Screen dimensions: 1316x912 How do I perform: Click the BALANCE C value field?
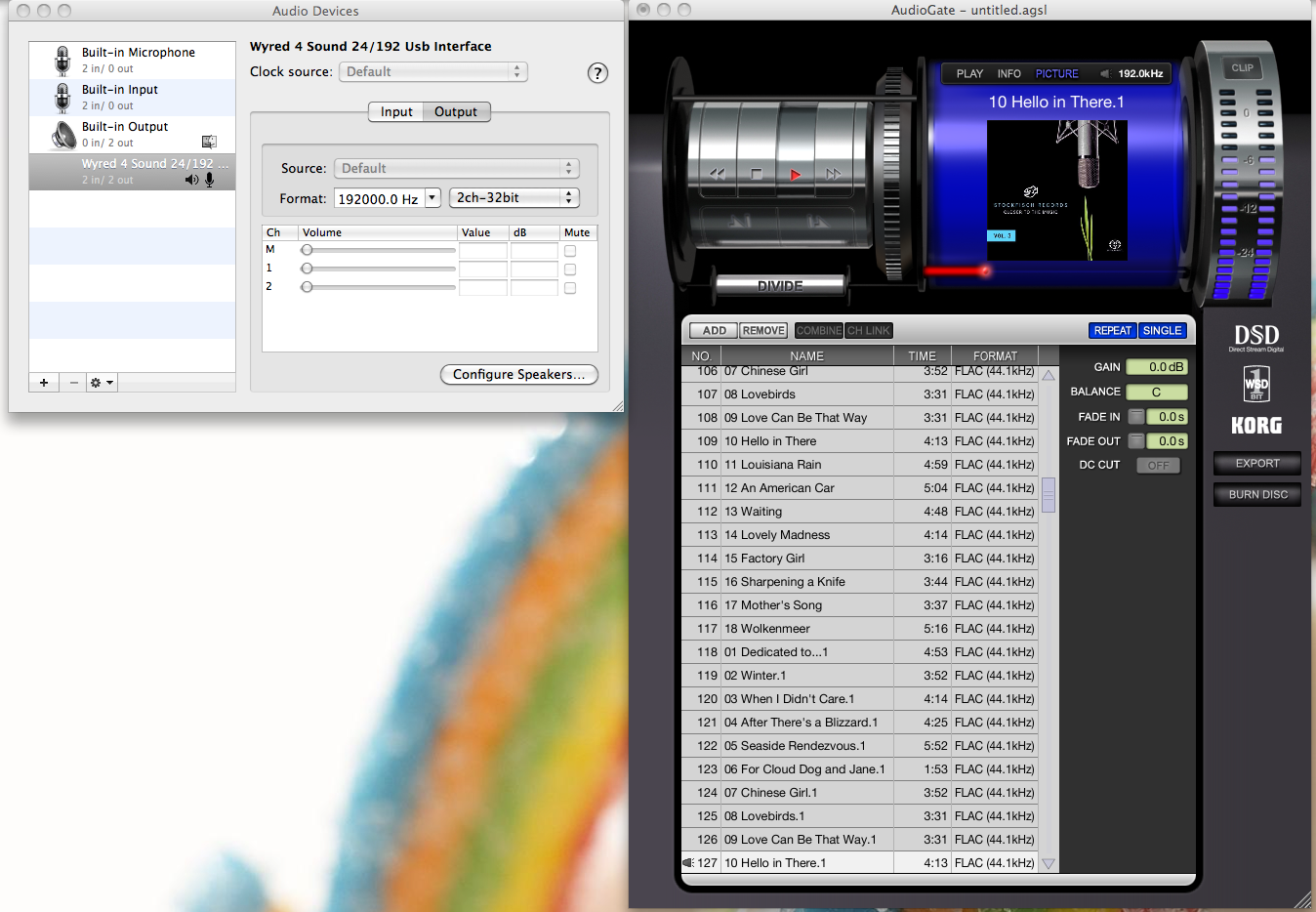pyautogui.click(x=1157, y=392)
